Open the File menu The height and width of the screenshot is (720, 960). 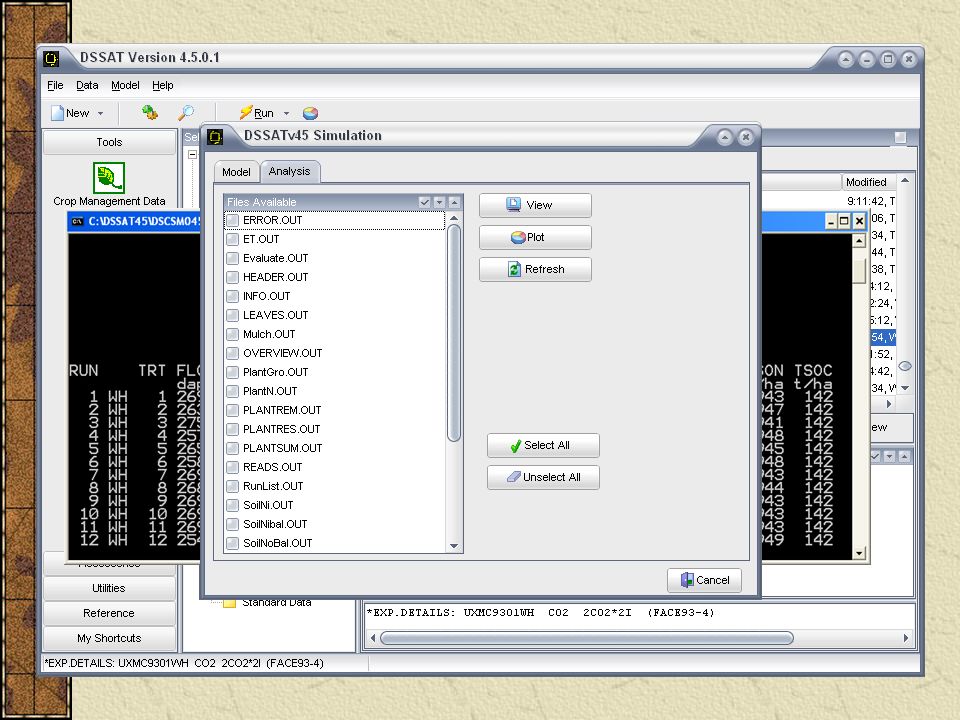pyautogui.click(x=55, y=85)
